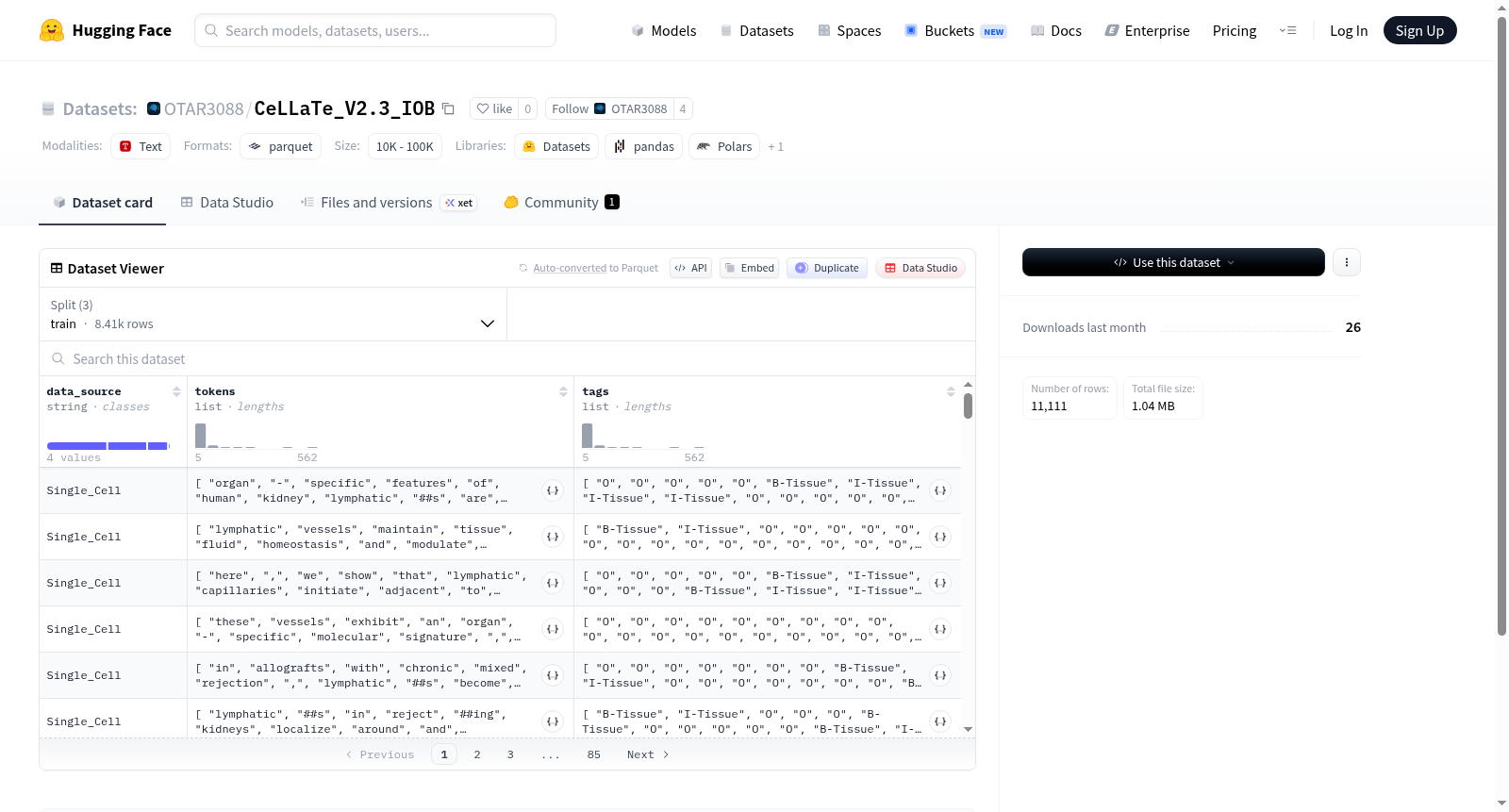1509x812 pixels.
Task: Click the Embed button
Action: point(749,268)
